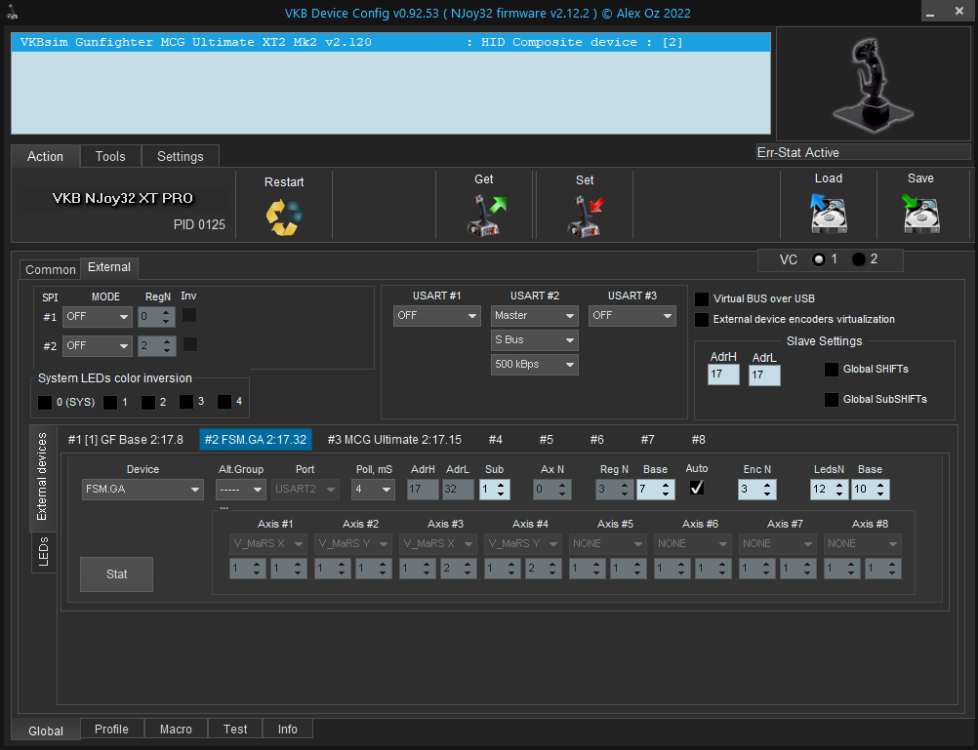Switch to the Tools tab
Viewport: 978px width, 750px height.
click(110, 156)
